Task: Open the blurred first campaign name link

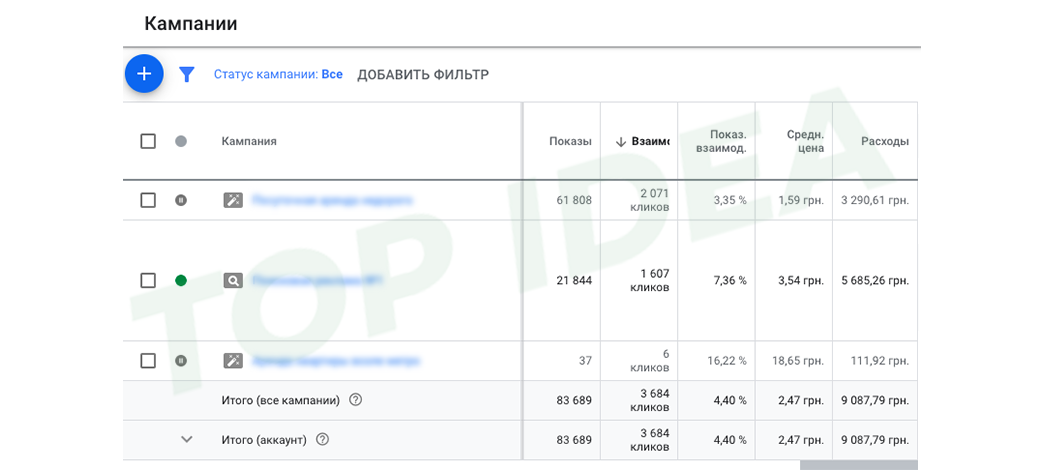Action: 331,200
